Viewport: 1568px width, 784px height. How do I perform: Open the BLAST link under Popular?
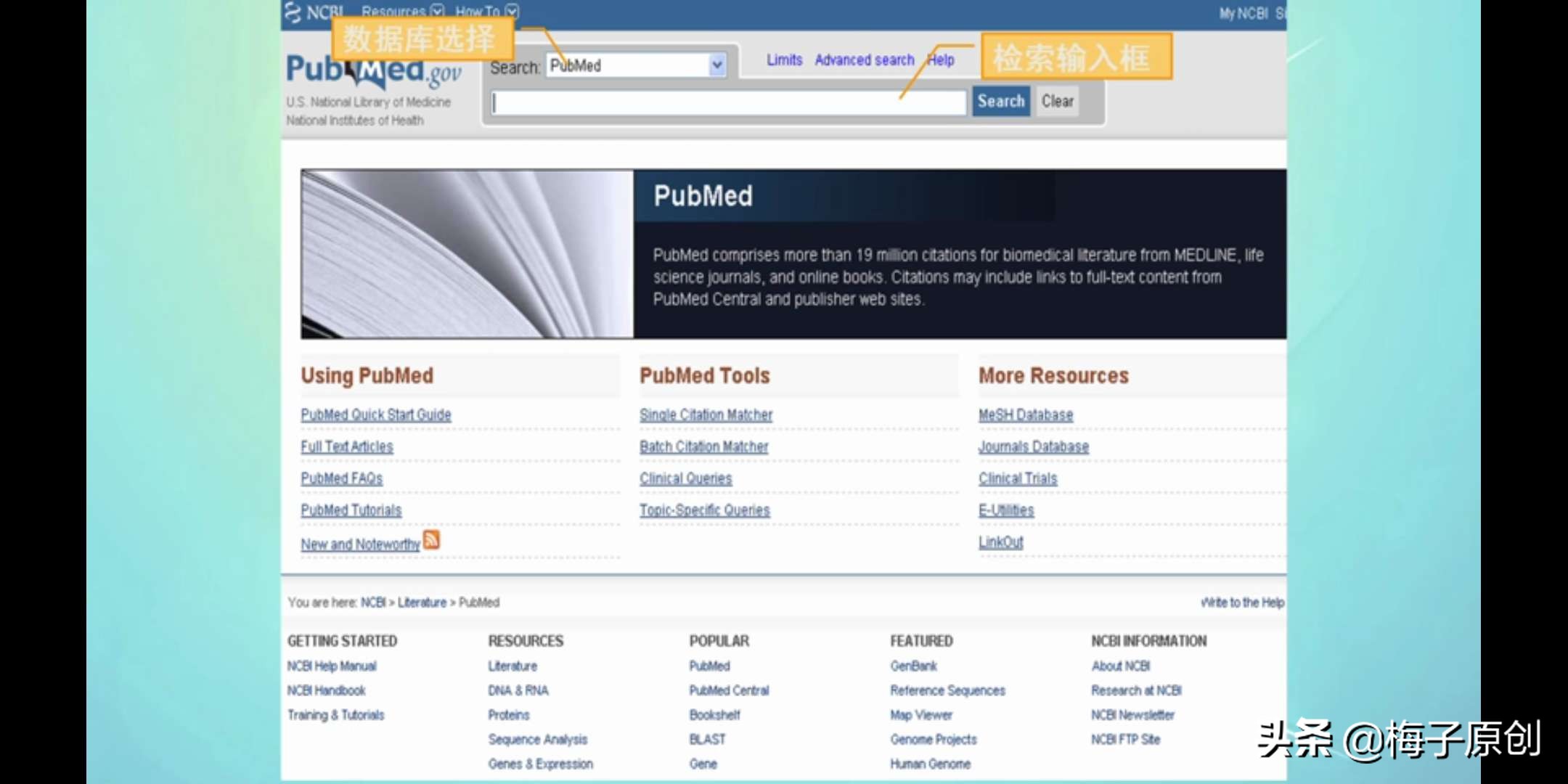pyautogui.click(x=707, y=739)
